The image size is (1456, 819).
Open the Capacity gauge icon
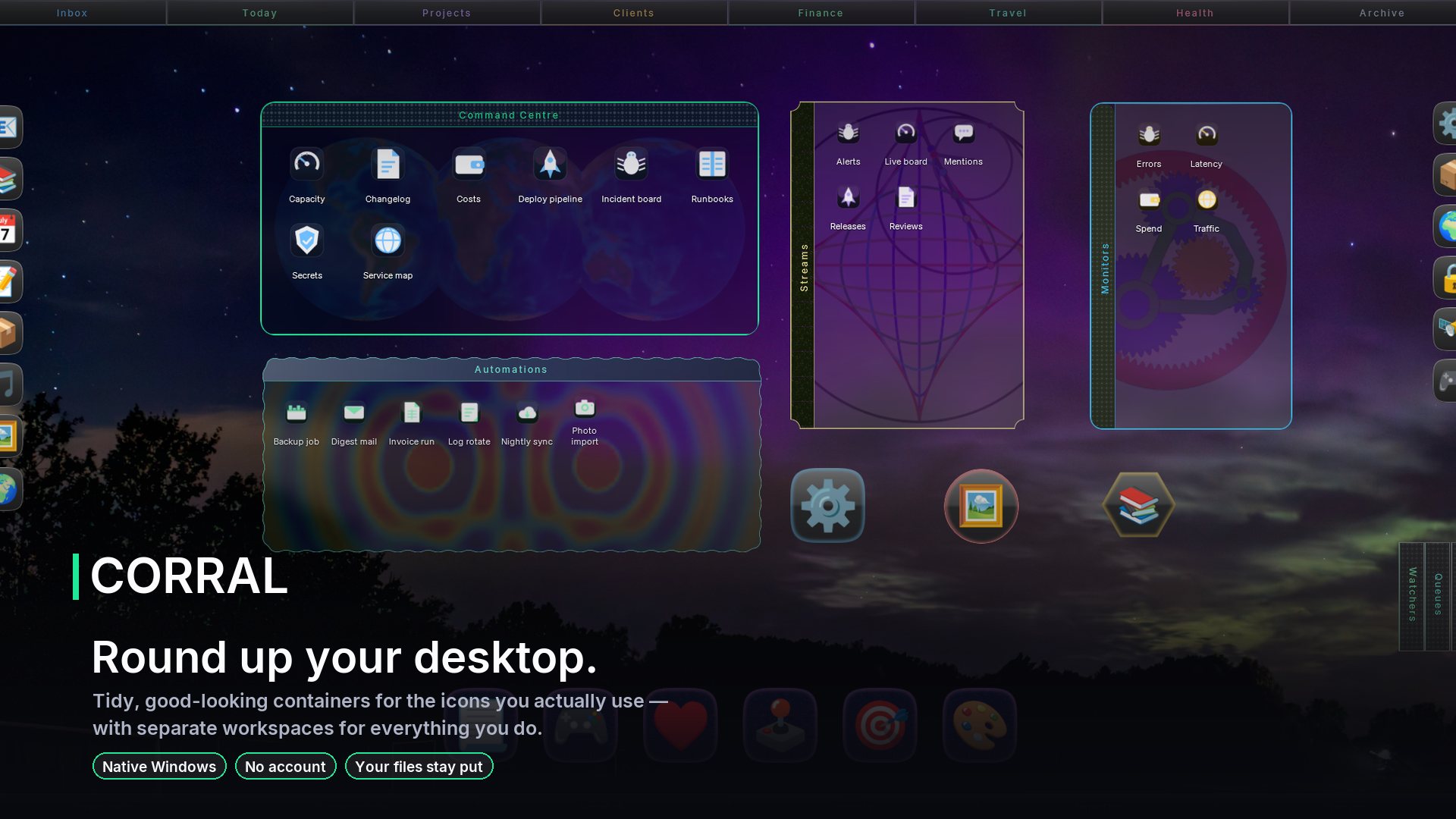pyautogui.click(x=306, y=164)
